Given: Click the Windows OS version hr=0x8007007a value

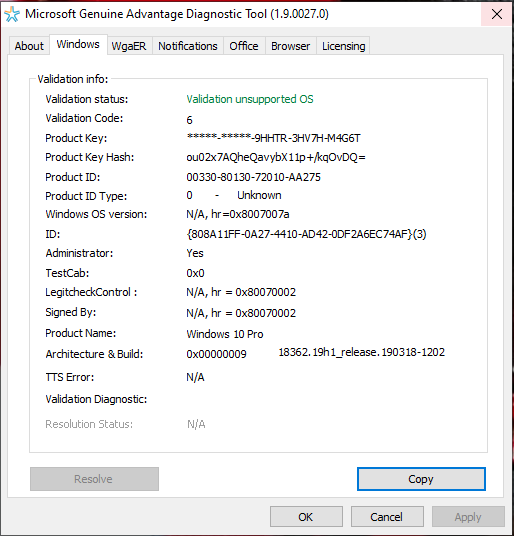Looking at the screenshot, I should [x=238, y=214].
